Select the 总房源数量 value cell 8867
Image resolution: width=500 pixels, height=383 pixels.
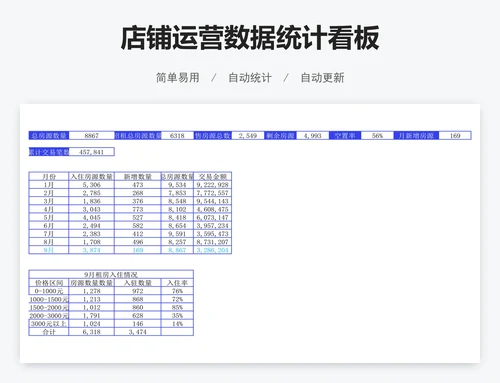[91, 136]
